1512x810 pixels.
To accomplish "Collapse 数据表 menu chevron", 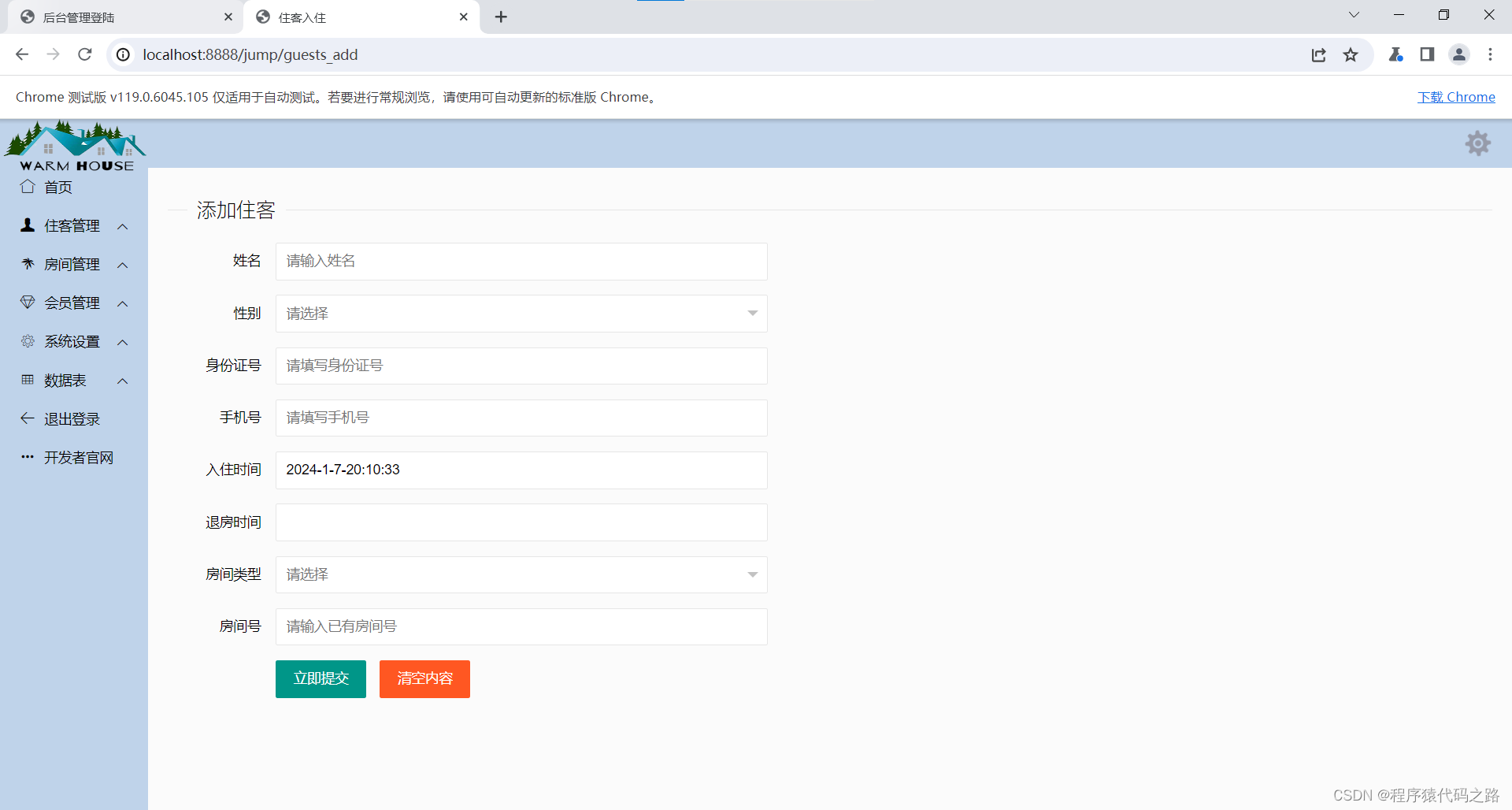I will click(123, 381).
